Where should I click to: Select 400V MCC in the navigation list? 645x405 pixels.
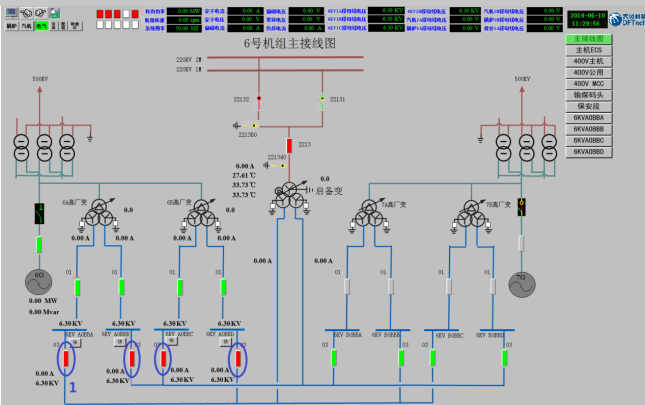click(x=587, y=84)
